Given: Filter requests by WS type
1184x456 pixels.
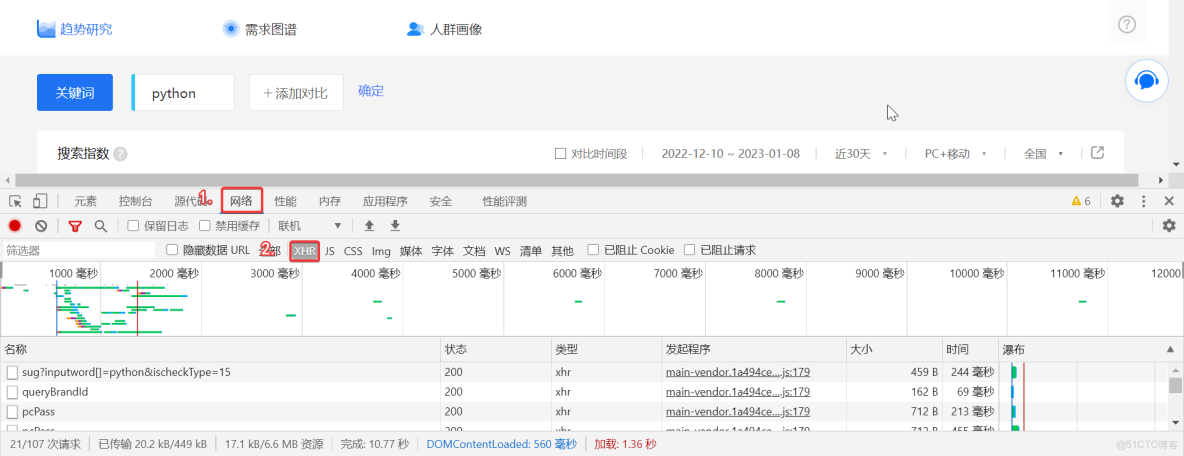Looking at the screenshot, I should click(503, 251).
